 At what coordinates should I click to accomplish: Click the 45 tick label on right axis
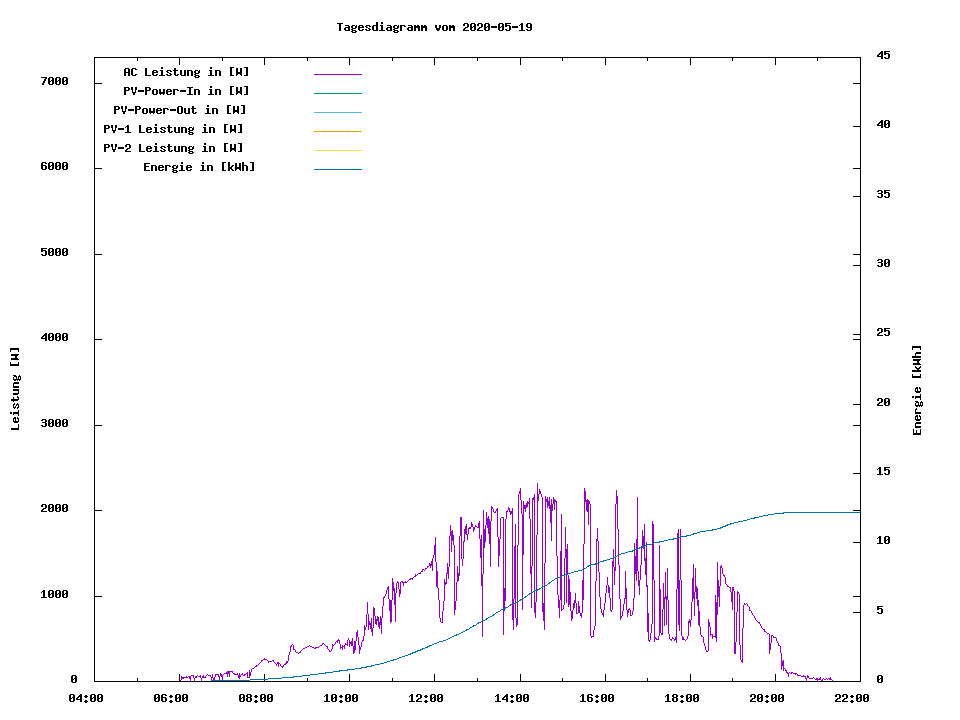(884, 55)
